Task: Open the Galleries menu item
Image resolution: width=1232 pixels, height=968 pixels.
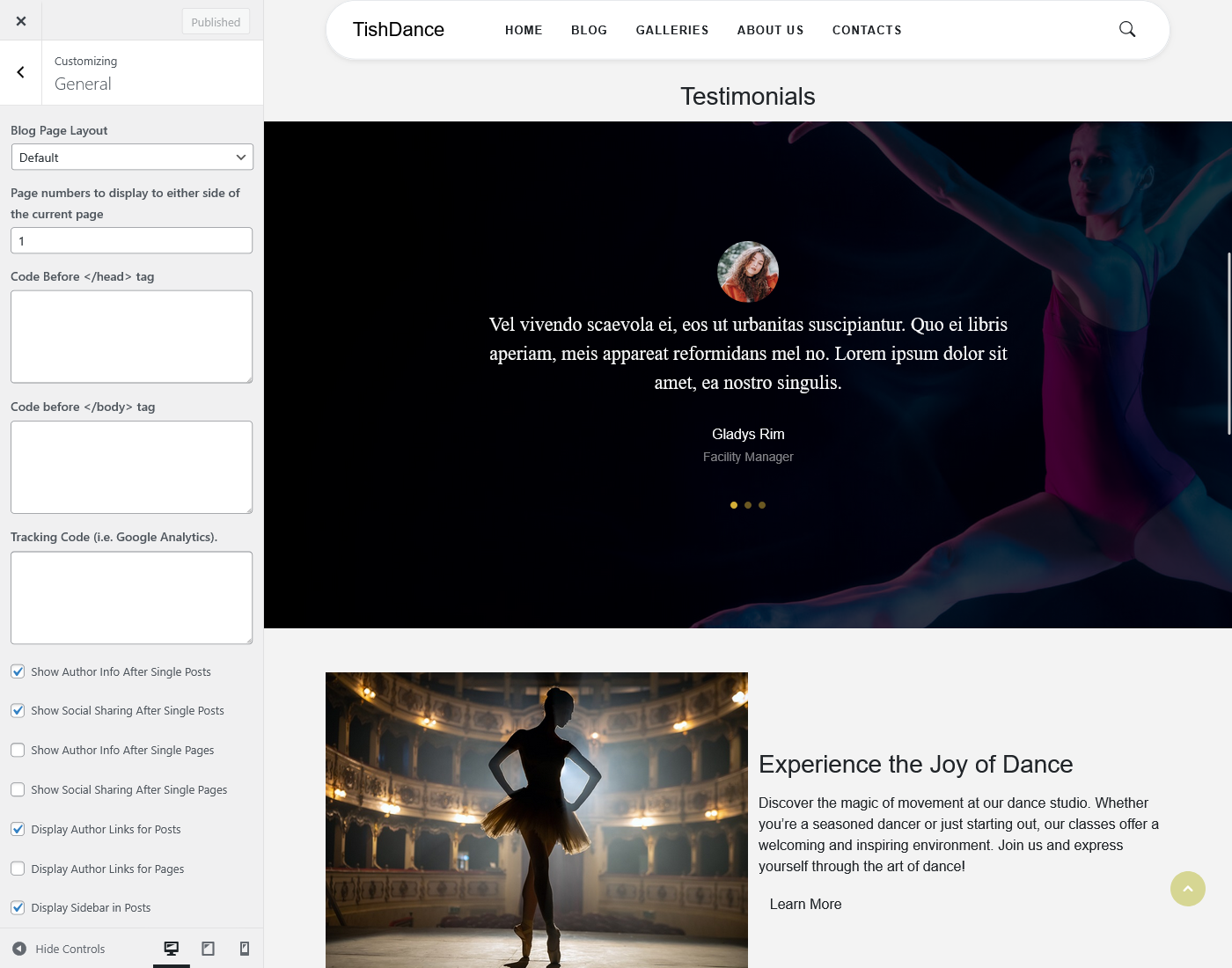Action: point(671,30)
